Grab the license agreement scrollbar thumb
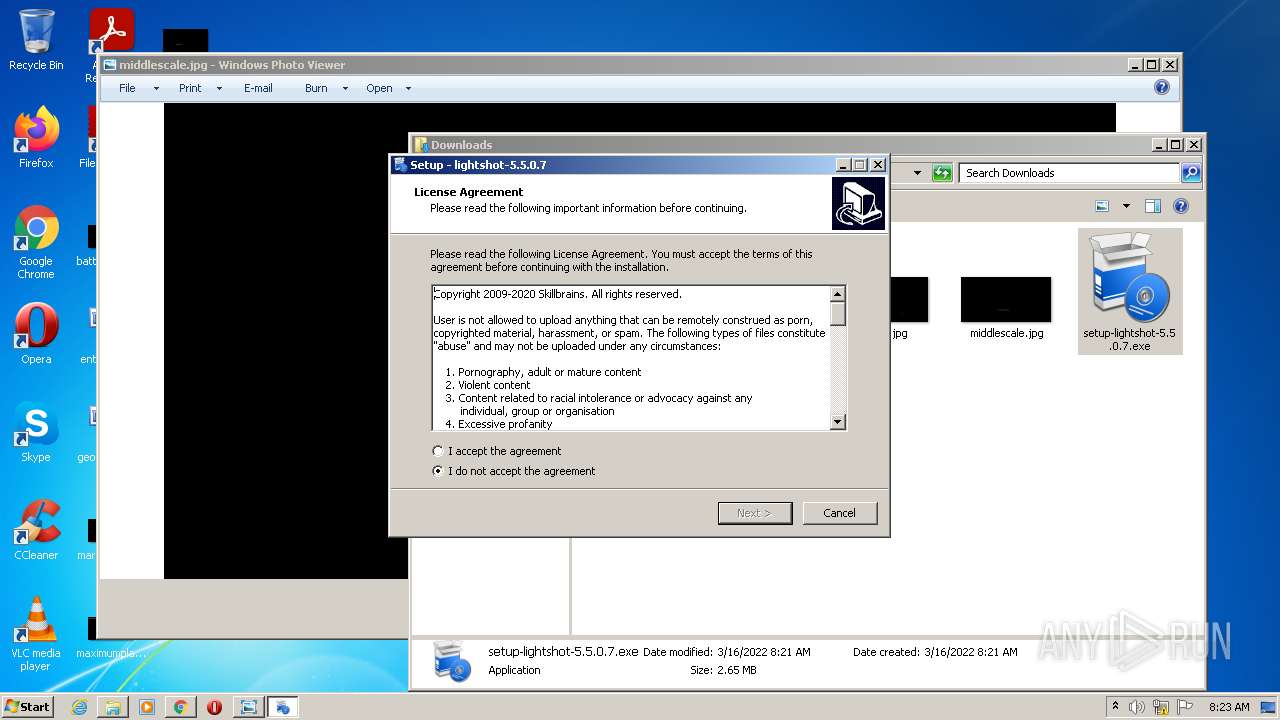Viewport: 1280px width, 720px height. [x=838, y=313]
